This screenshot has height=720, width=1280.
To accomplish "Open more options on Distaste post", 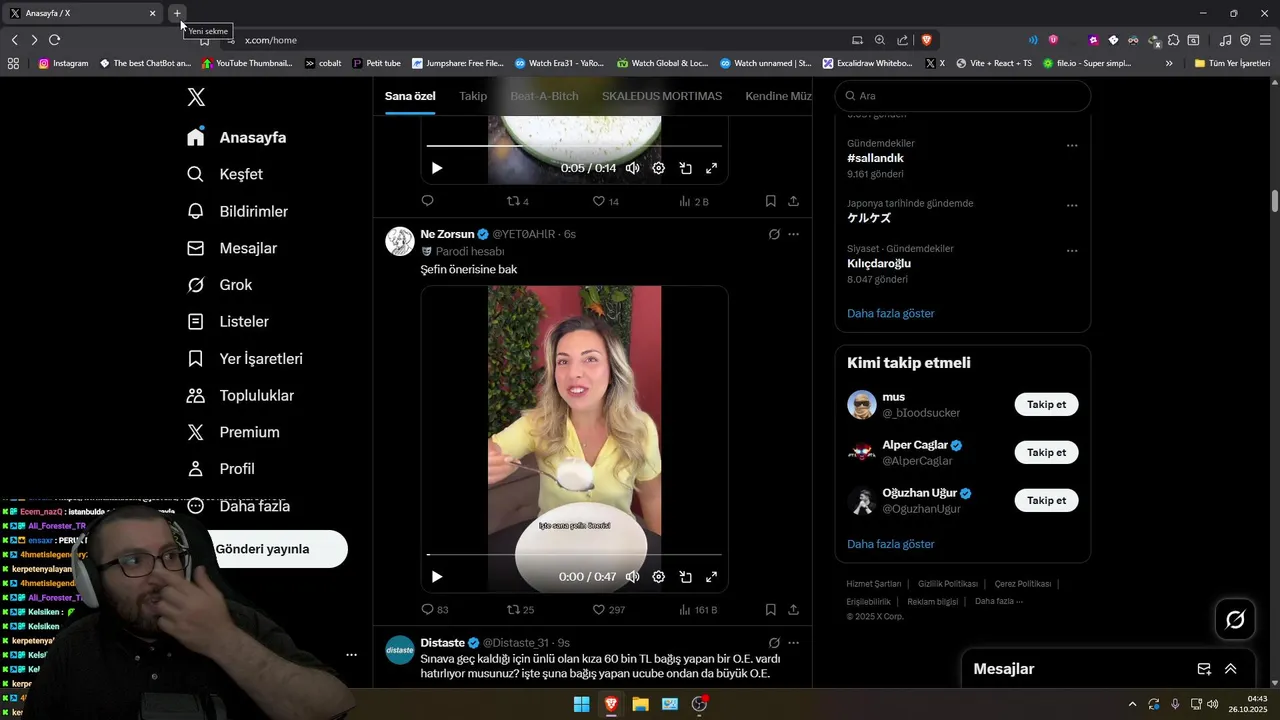I will (x=793, y=643).
